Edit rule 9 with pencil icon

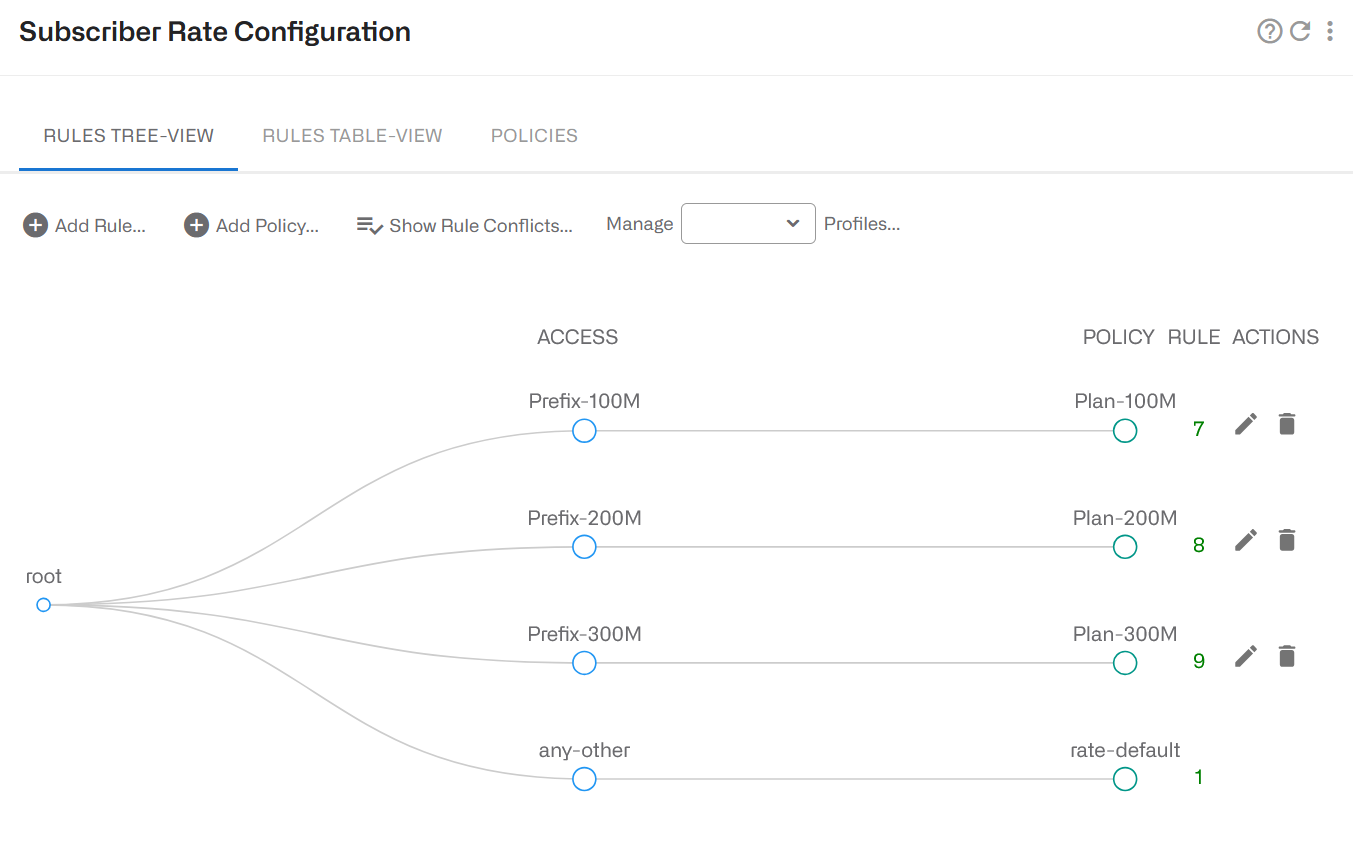(1245, 657)
